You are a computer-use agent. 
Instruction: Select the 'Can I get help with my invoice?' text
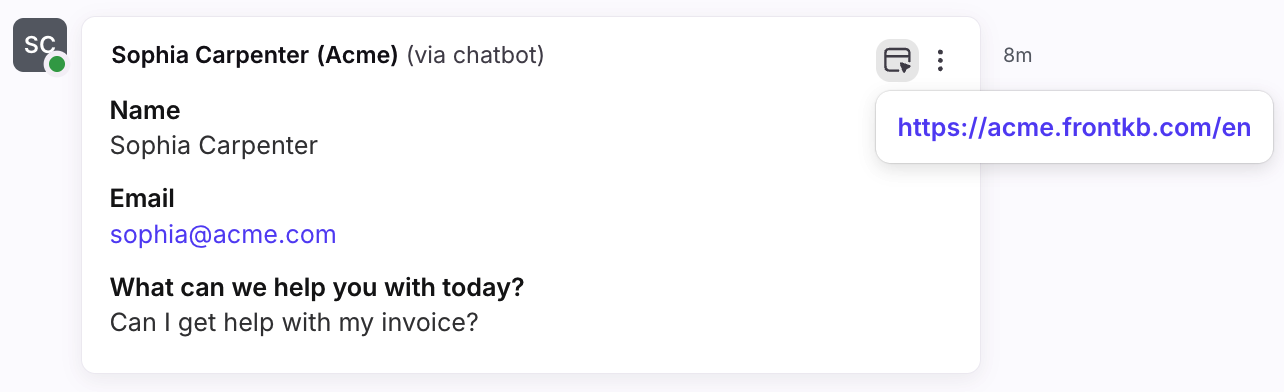(x=294, y=323)
